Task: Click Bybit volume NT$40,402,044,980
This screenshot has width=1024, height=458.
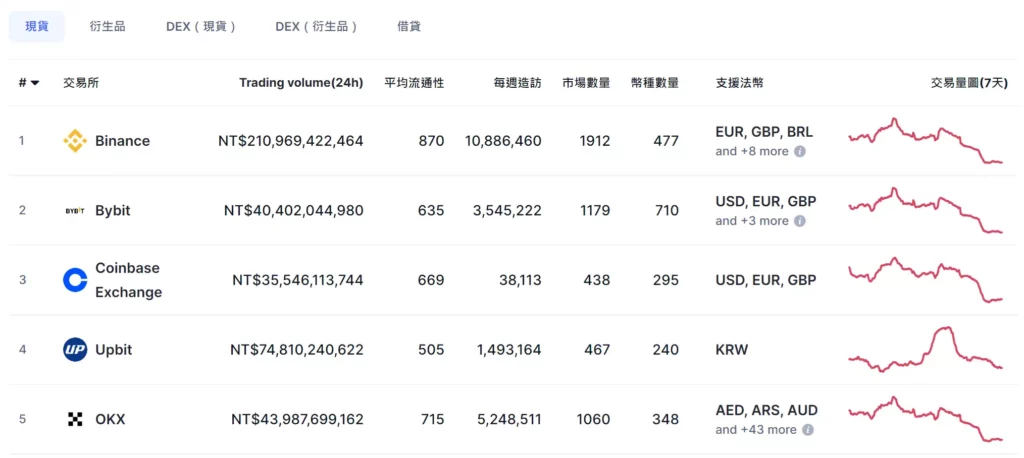Action: coord(294,211)
